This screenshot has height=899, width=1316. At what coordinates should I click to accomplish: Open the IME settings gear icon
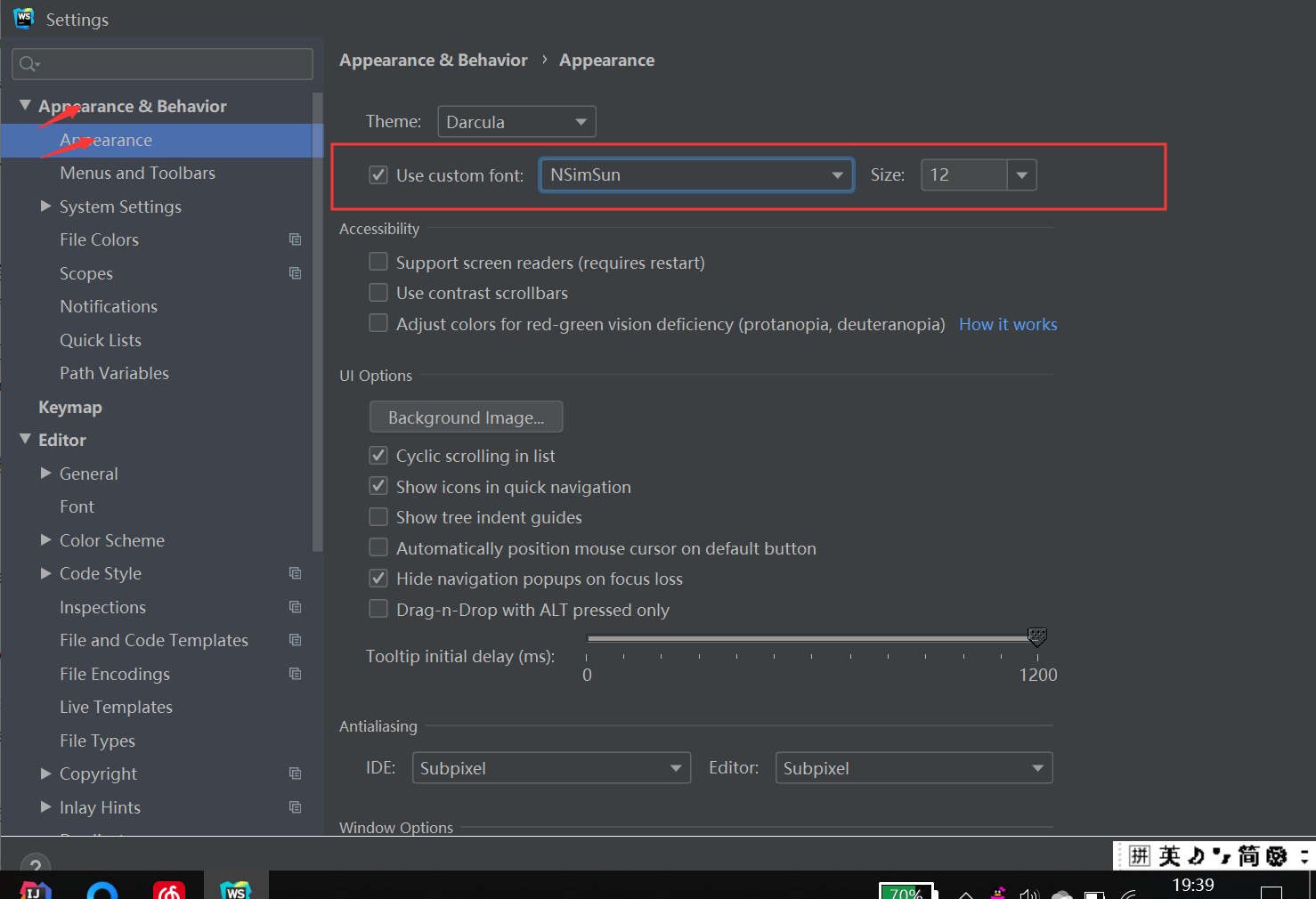tap(1277, 856)
